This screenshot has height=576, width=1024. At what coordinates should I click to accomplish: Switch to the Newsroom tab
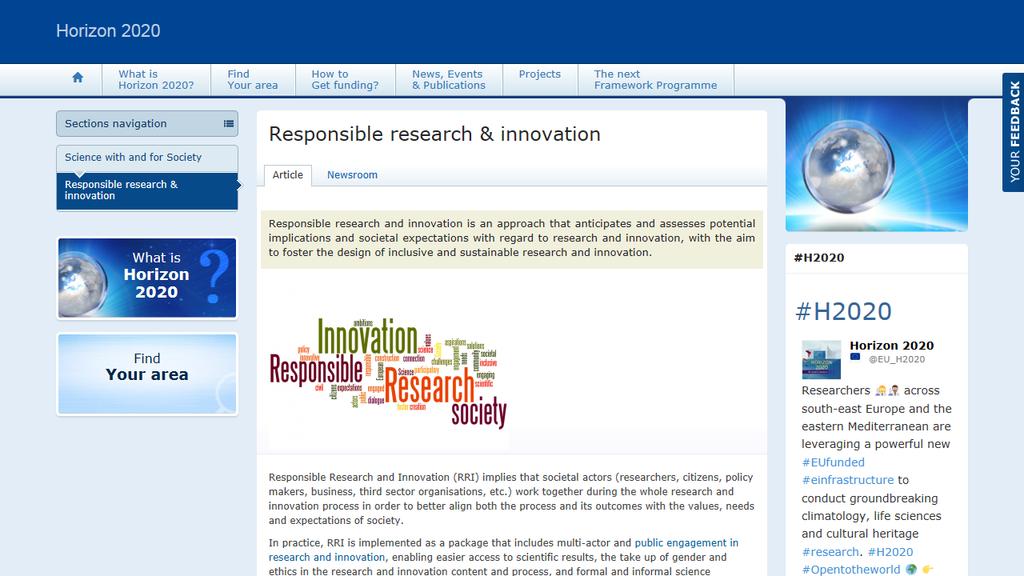tap(352, 175)
